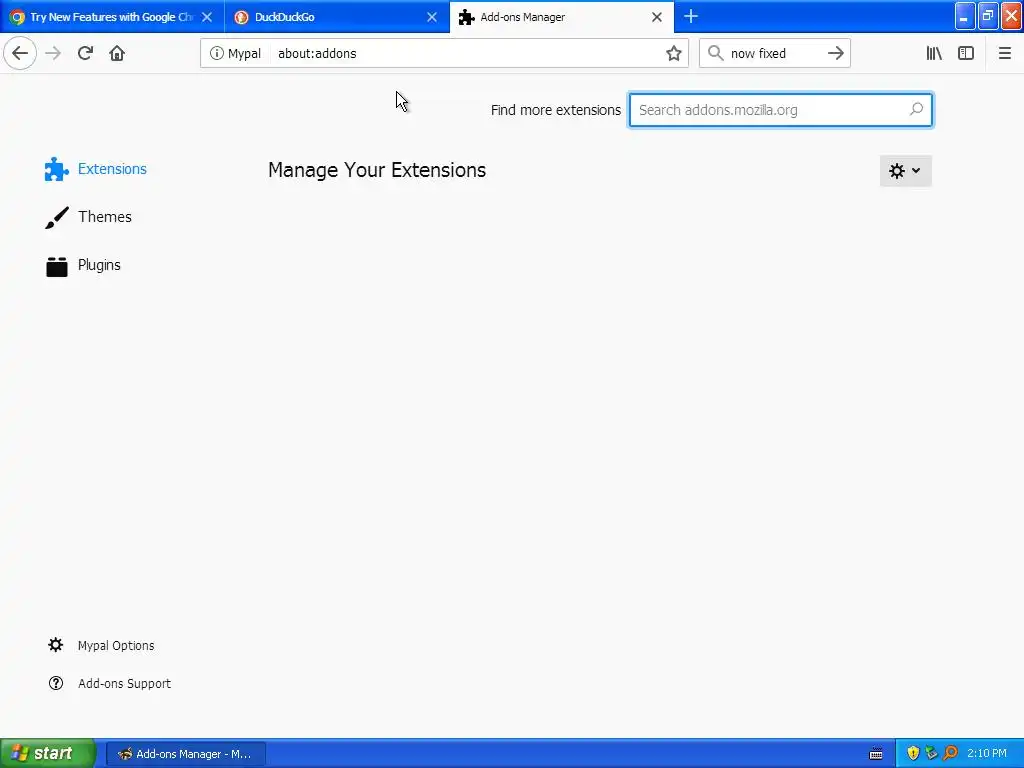
Task: Toggle the sidebar panel icon
Action: (x=966, y=54)
